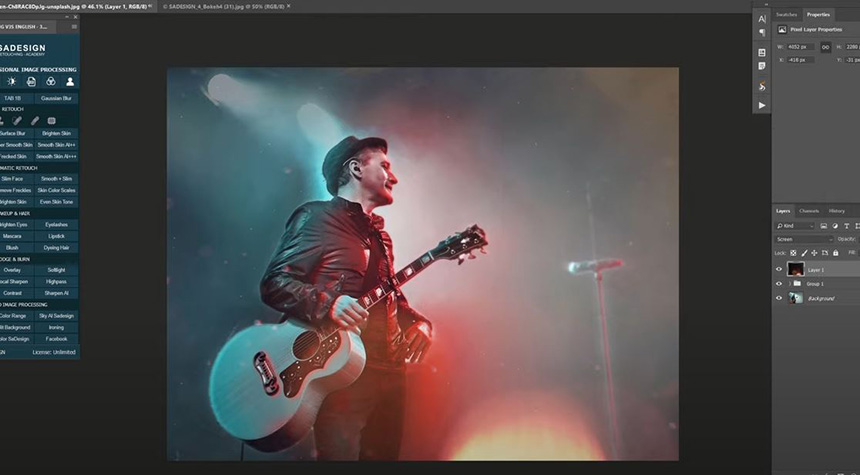Click the link width and height icon

825,47
